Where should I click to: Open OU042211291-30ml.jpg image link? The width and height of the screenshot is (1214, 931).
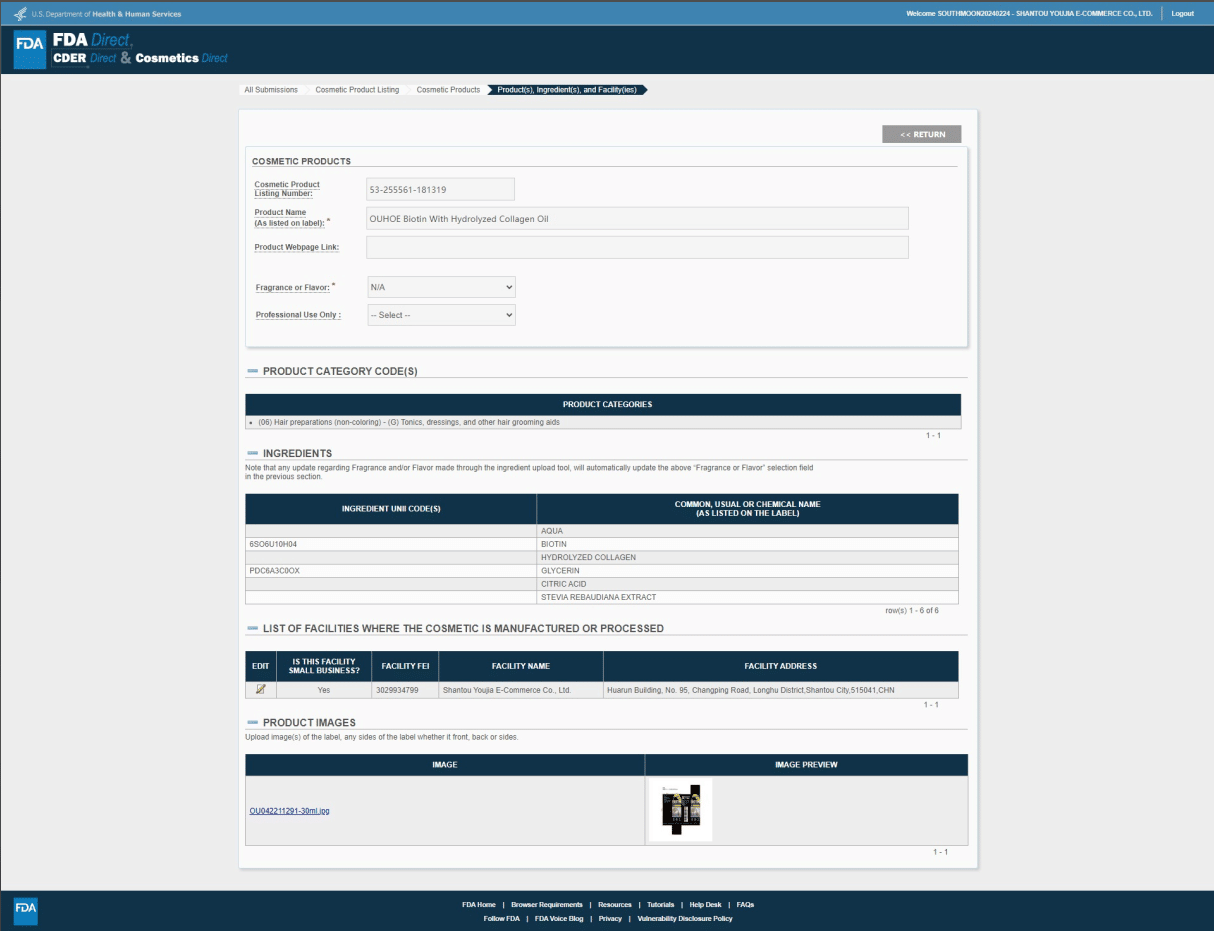pos(289,811)
